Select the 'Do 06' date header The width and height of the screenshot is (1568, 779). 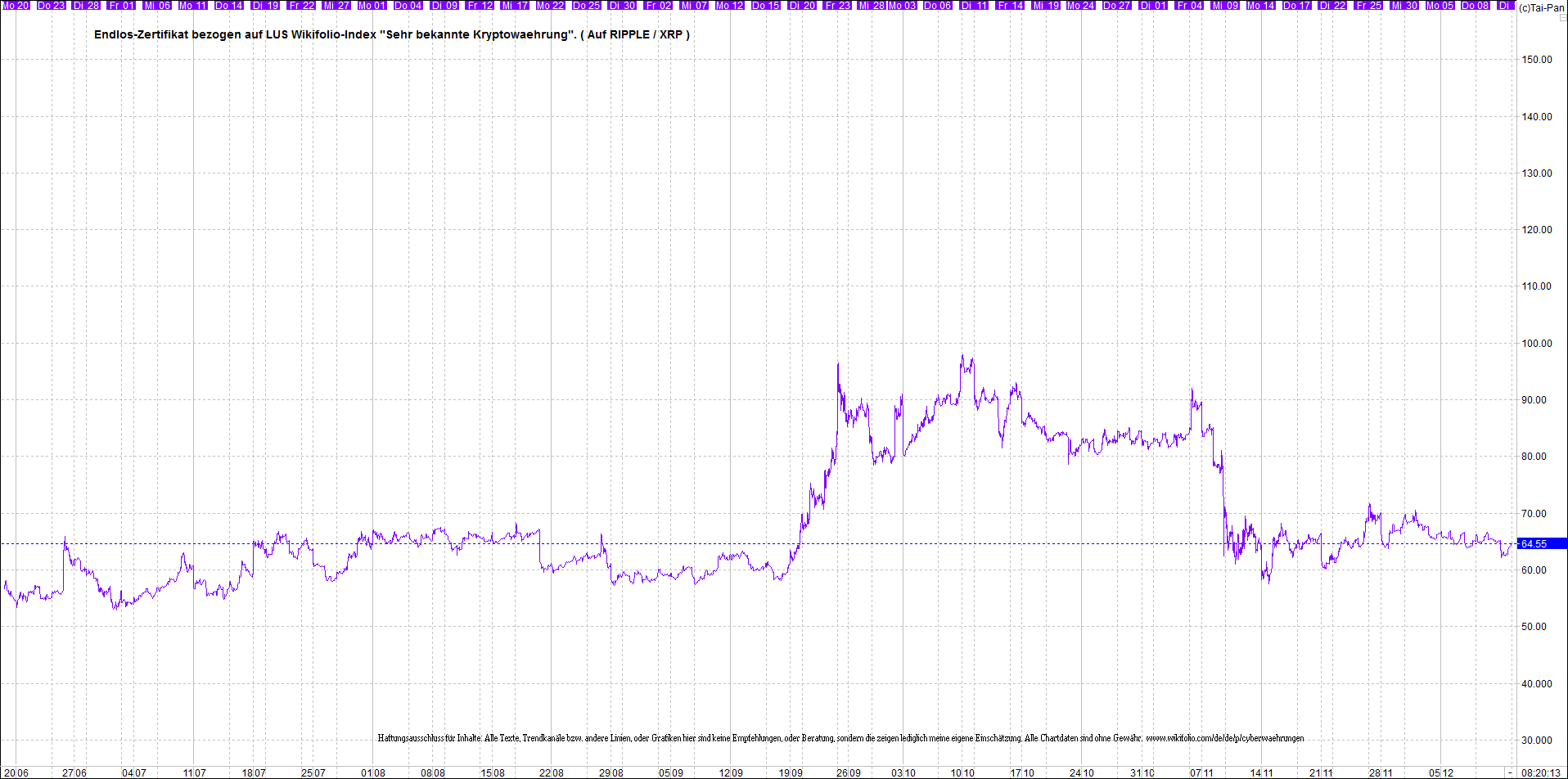(938, 5)
